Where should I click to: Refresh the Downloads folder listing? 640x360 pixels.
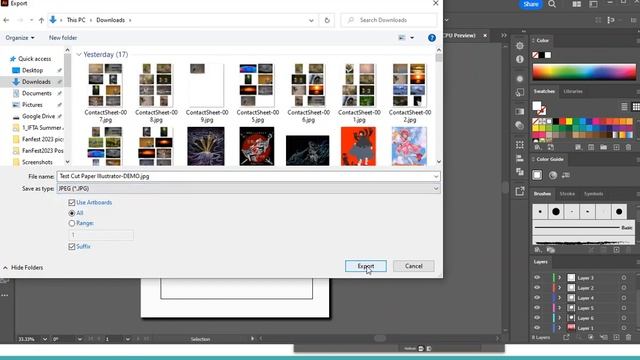point(327,20)
